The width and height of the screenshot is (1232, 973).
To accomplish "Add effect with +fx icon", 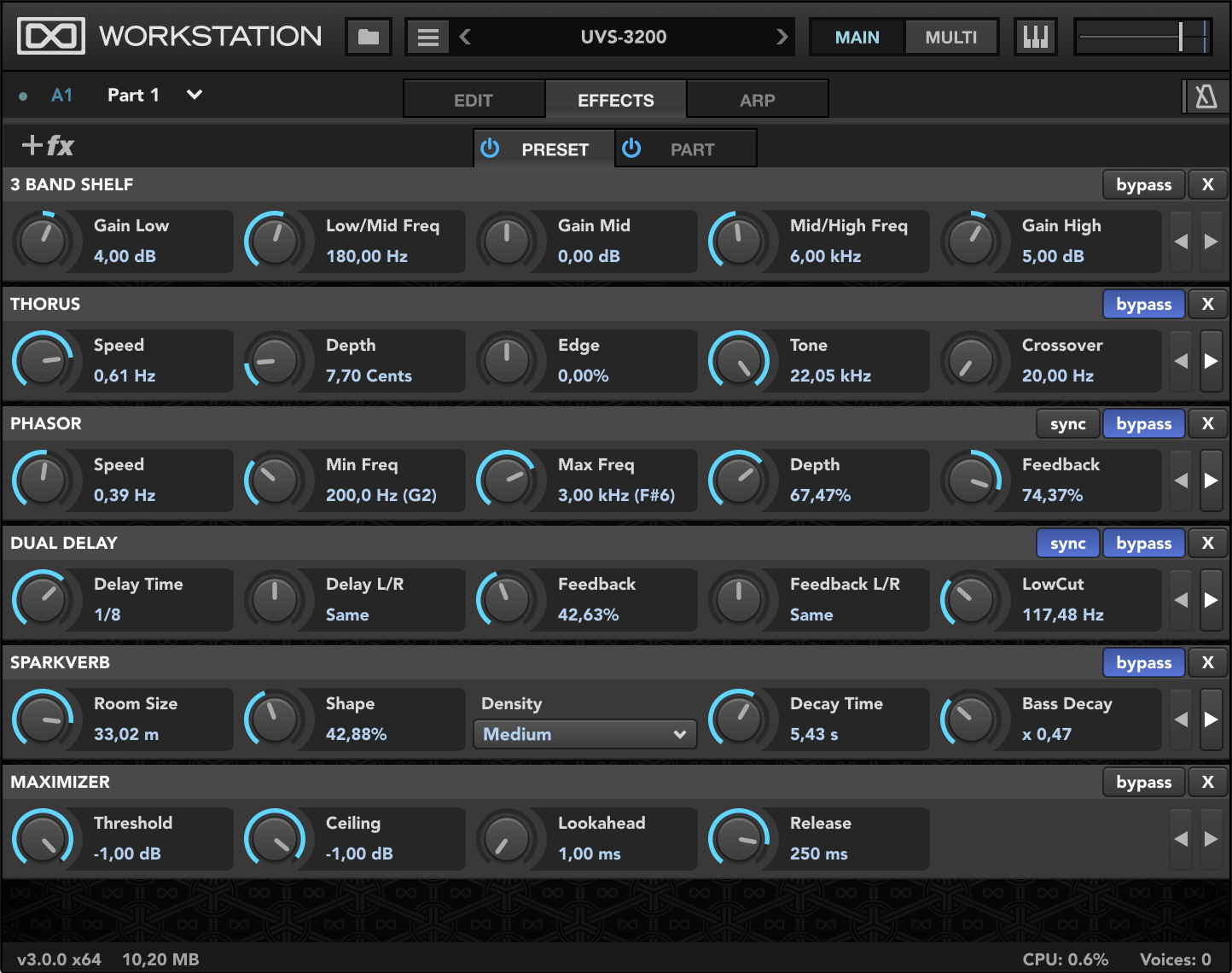I will 48,146.
